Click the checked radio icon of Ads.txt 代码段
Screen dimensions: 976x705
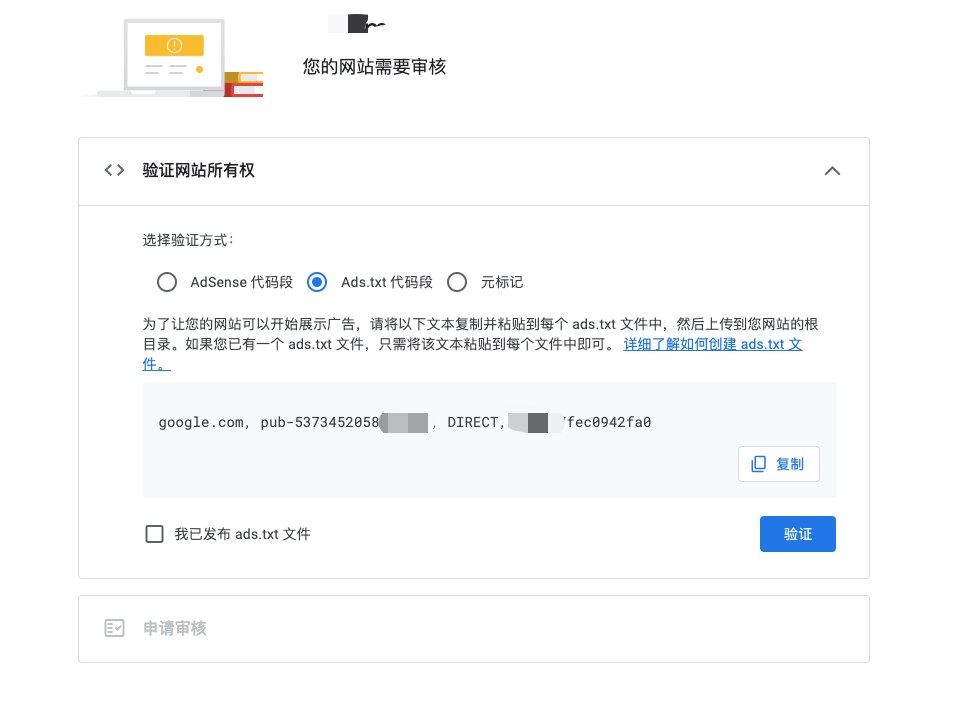317,282
